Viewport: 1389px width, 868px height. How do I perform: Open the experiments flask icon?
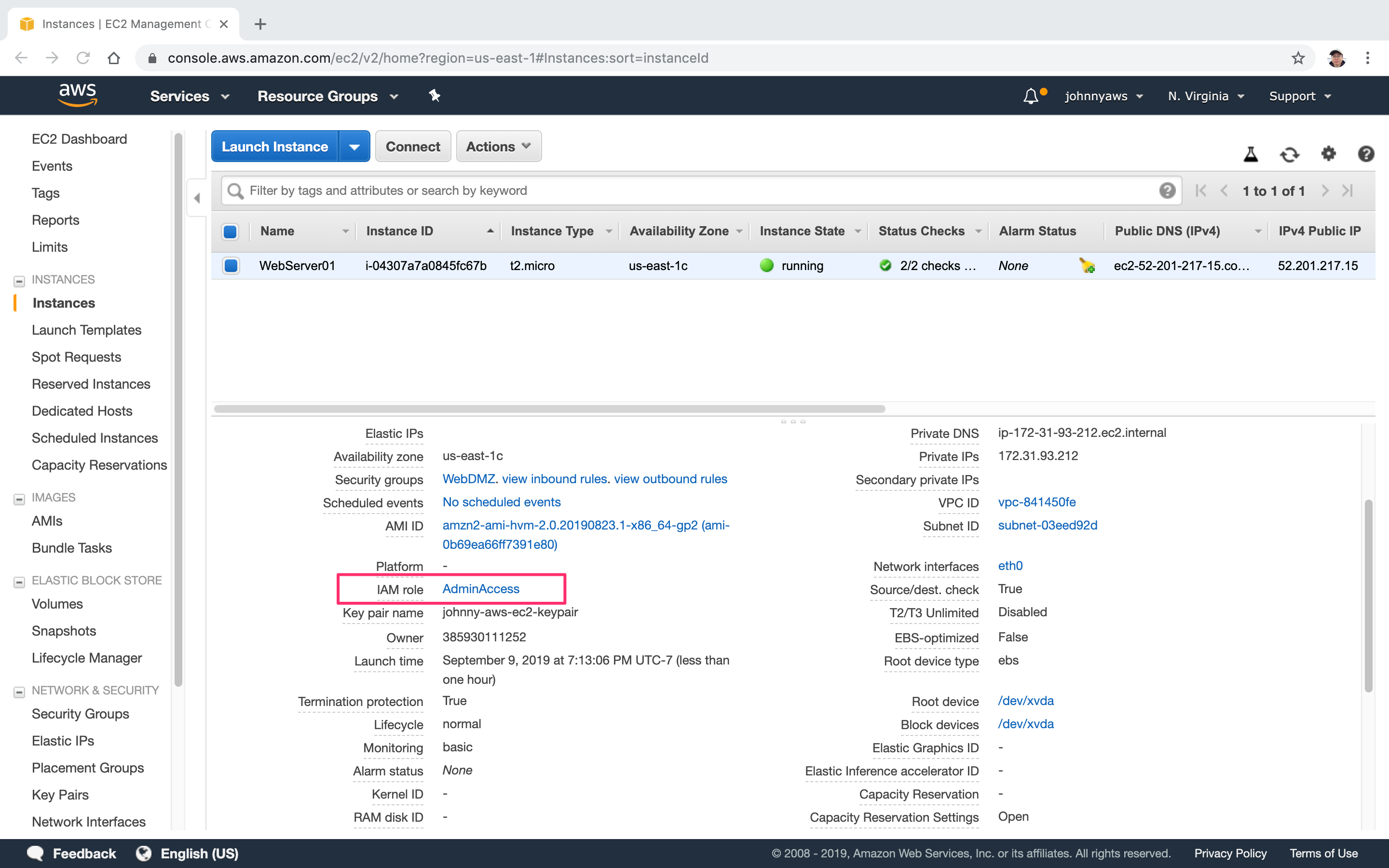[1251, 154]
